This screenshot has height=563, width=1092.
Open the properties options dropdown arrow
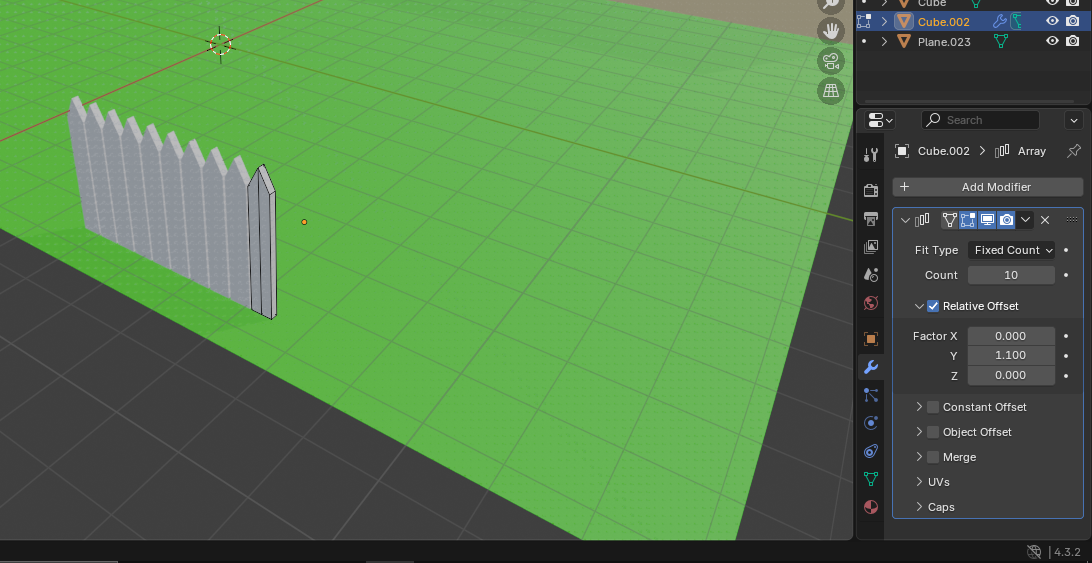(1073, 121)
